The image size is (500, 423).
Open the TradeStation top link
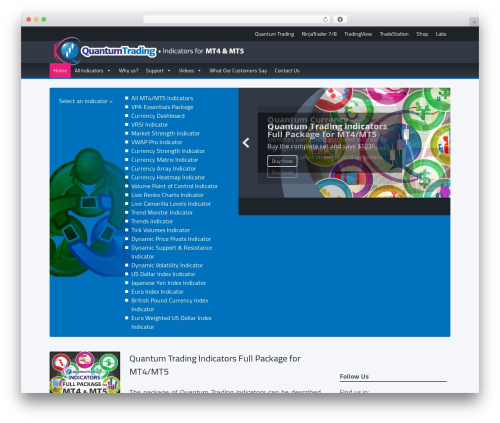point(394,34)
